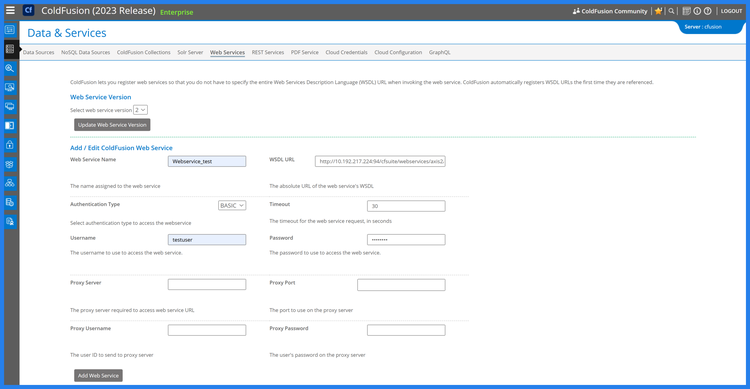The height and width of the screenshot is (389, 750).
Task: Click the ColdFusion Cf logo
Action: coord(29,10)
